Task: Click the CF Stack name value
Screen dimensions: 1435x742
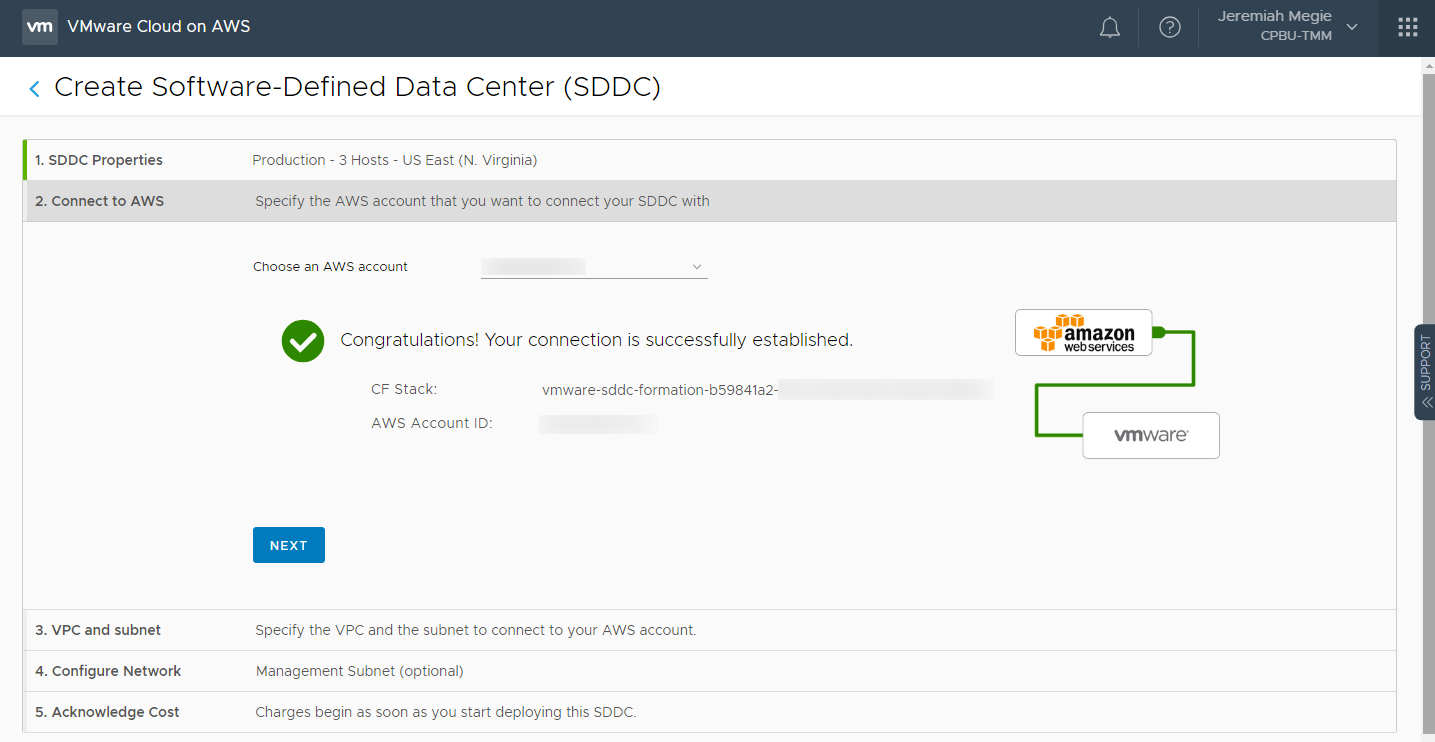Action: pyautogui.click(x=660, y=390)
